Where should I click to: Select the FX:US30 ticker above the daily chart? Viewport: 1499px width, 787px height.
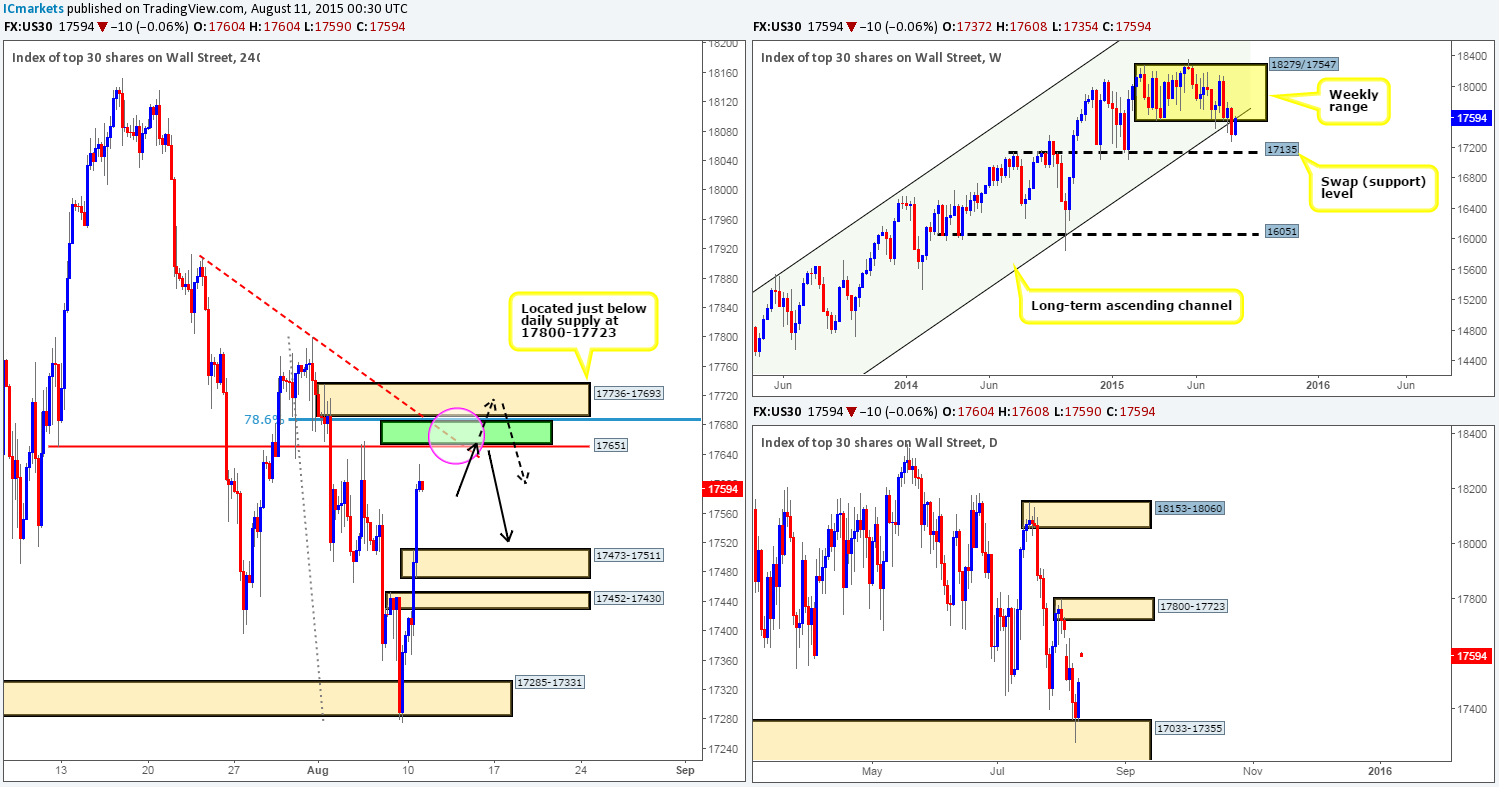point(777,413)
